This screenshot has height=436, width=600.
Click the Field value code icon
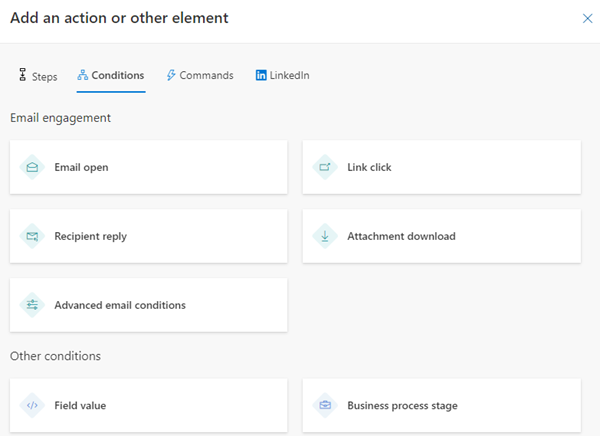coord(32,405)
